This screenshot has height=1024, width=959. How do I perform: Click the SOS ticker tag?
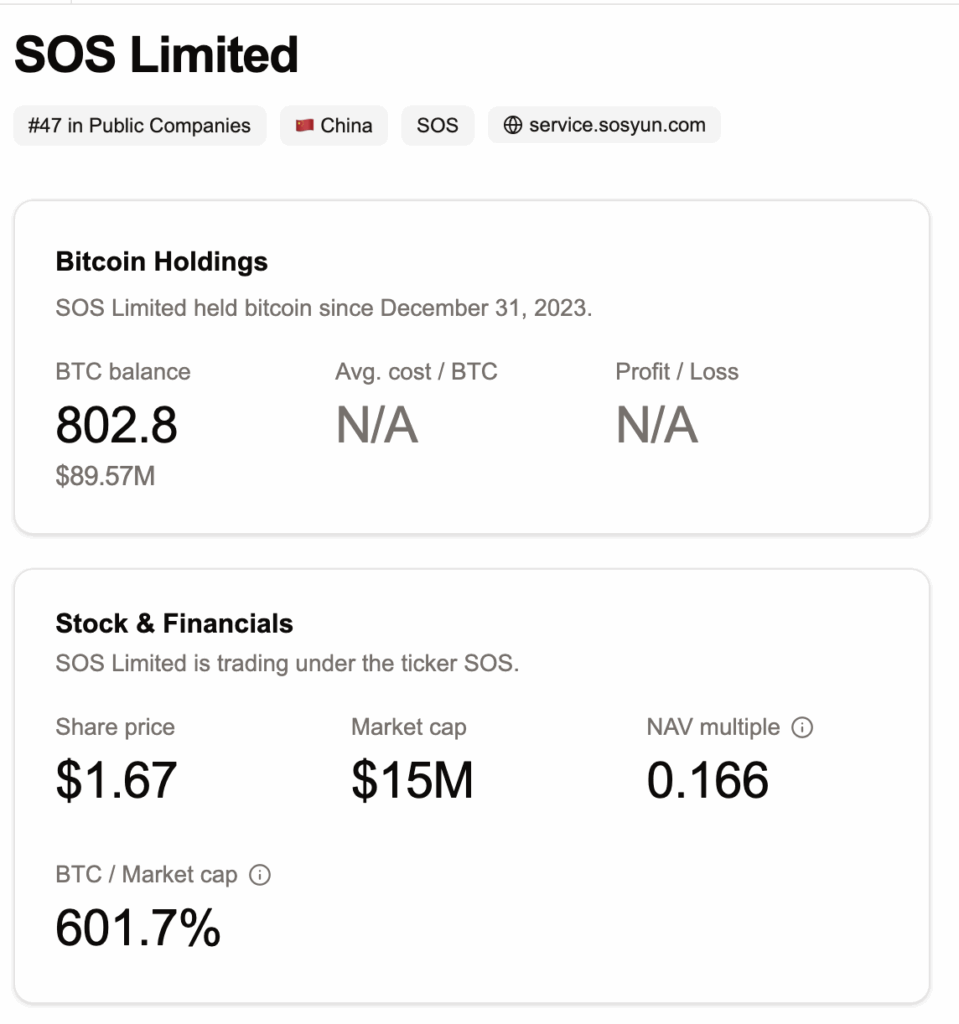[437, 126]
